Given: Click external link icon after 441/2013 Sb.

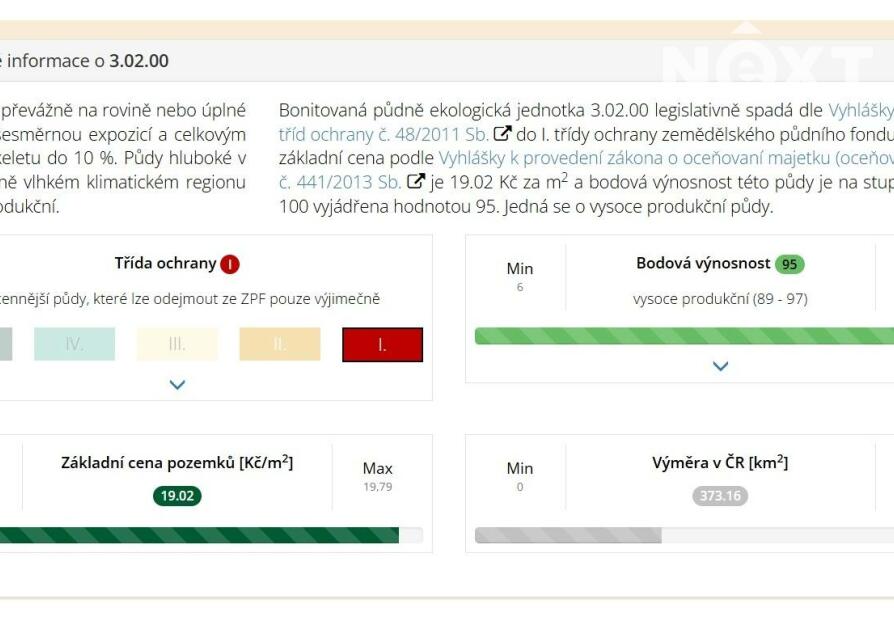Looking at the screenshot, I should click(416, 182).
